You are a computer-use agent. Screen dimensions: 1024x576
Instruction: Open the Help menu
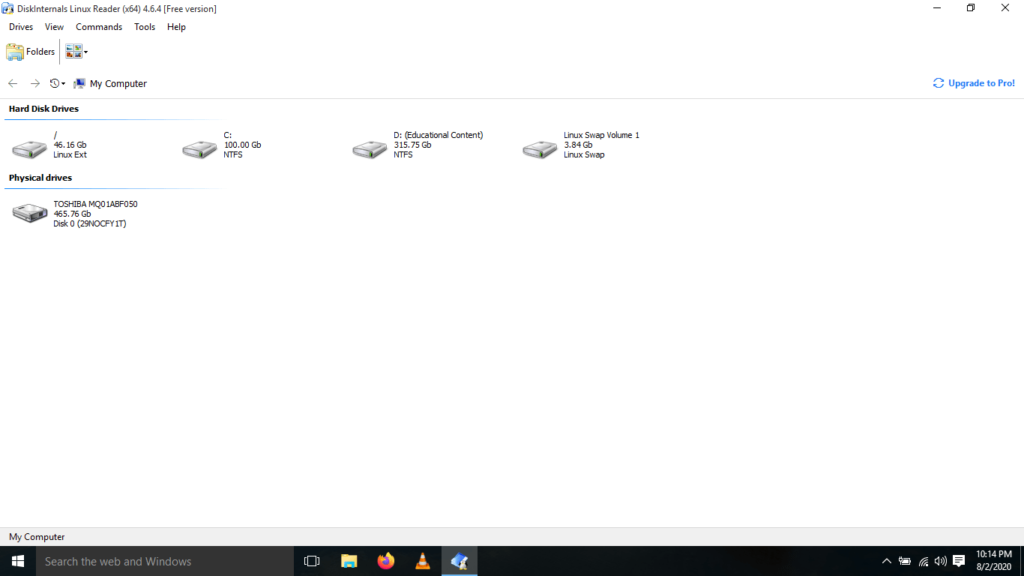point(176,27)
